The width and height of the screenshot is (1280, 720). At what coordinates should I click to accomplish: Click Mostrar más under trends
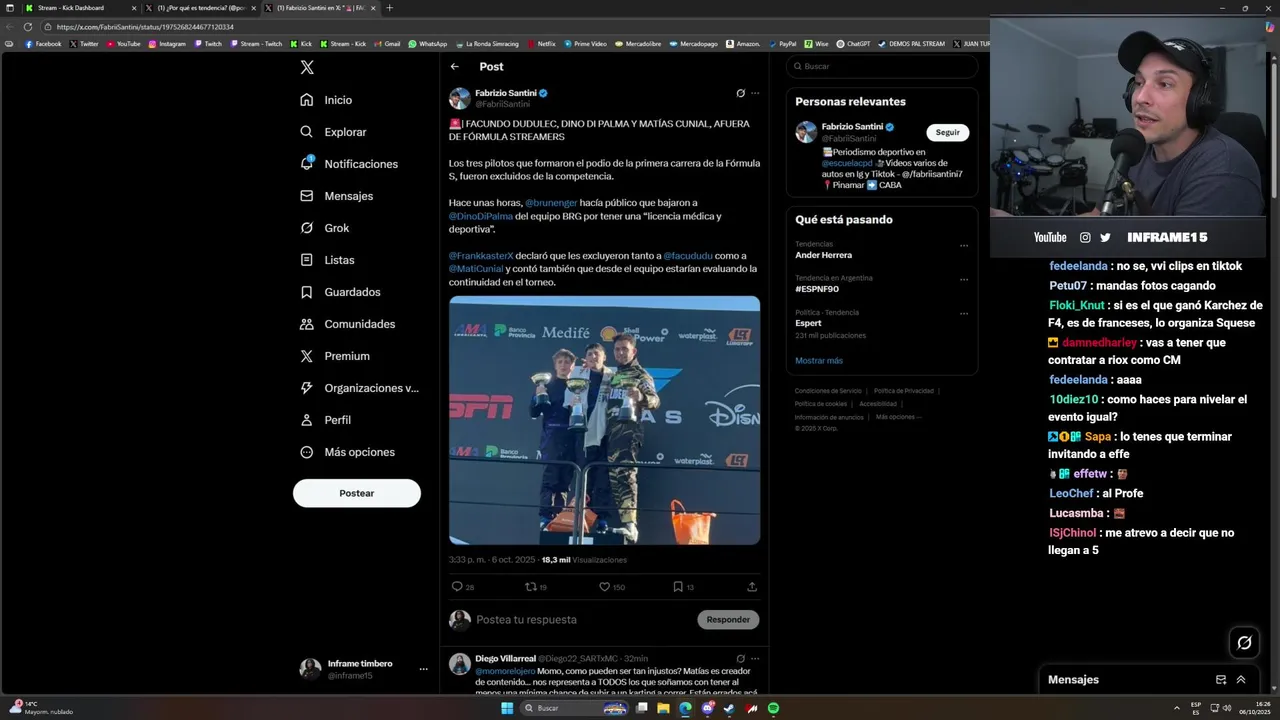(819, 361)
